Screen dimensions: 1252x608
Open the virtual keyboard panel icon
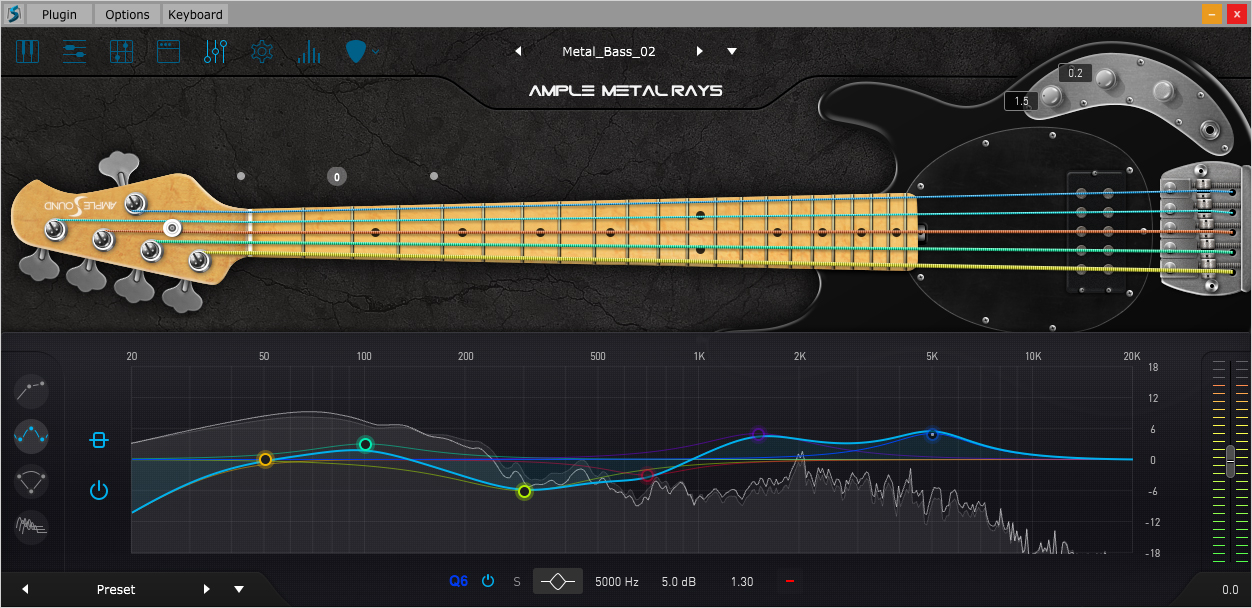[x=27, y=51]
